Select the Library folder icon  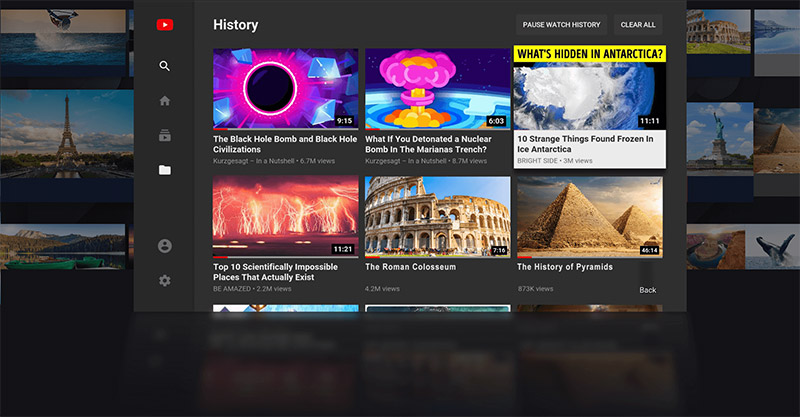tap(165, 170)
